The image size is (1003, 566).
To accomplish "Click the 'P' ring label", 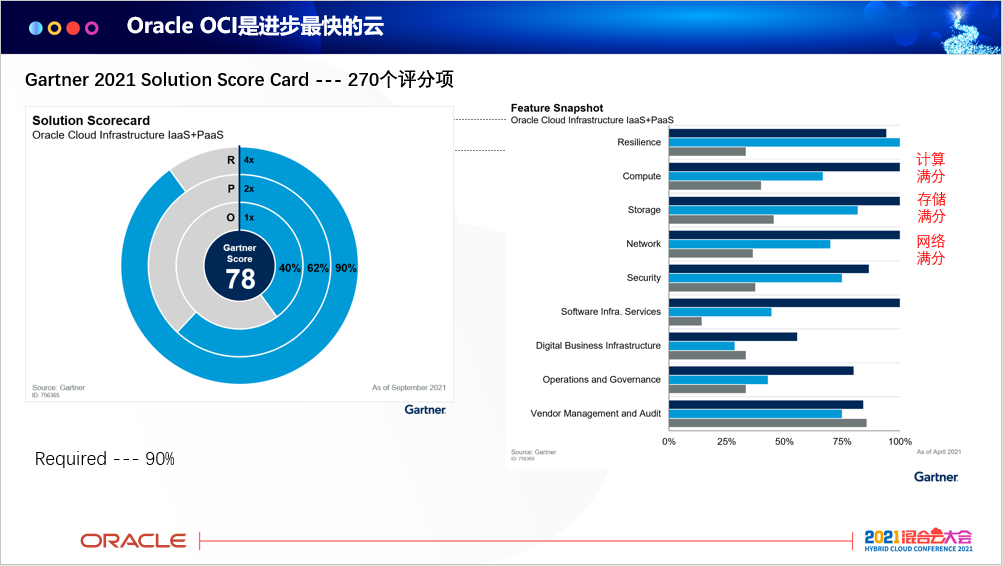I will (231, 189).
